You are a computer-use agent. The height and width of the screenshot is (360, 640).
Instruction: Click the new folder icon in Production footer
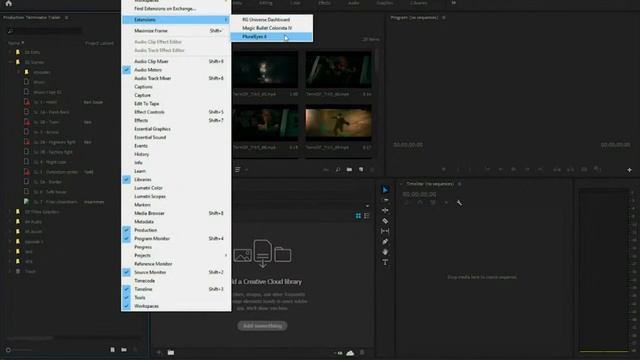(124, 350)
